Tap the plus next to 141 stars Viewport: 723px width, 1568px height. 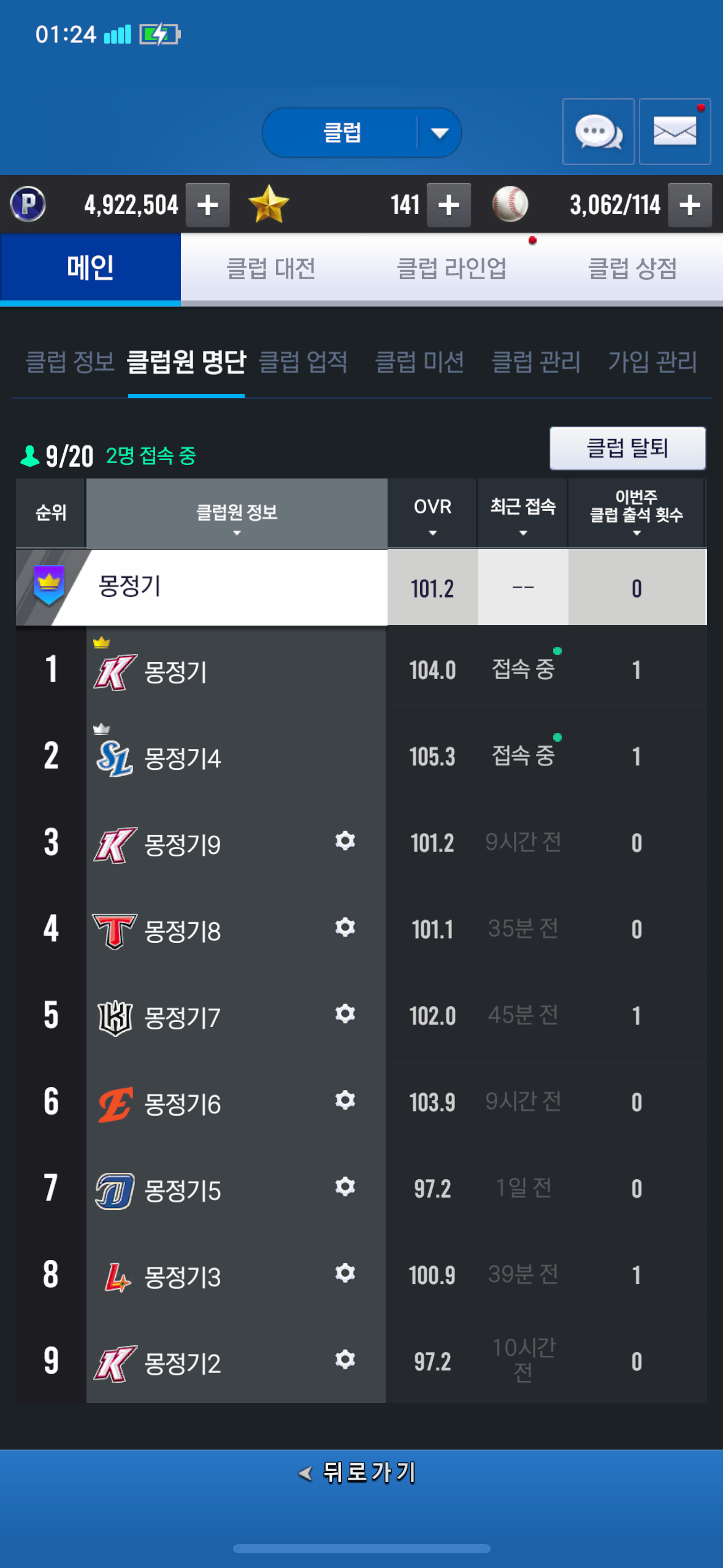tap(448, 205)
